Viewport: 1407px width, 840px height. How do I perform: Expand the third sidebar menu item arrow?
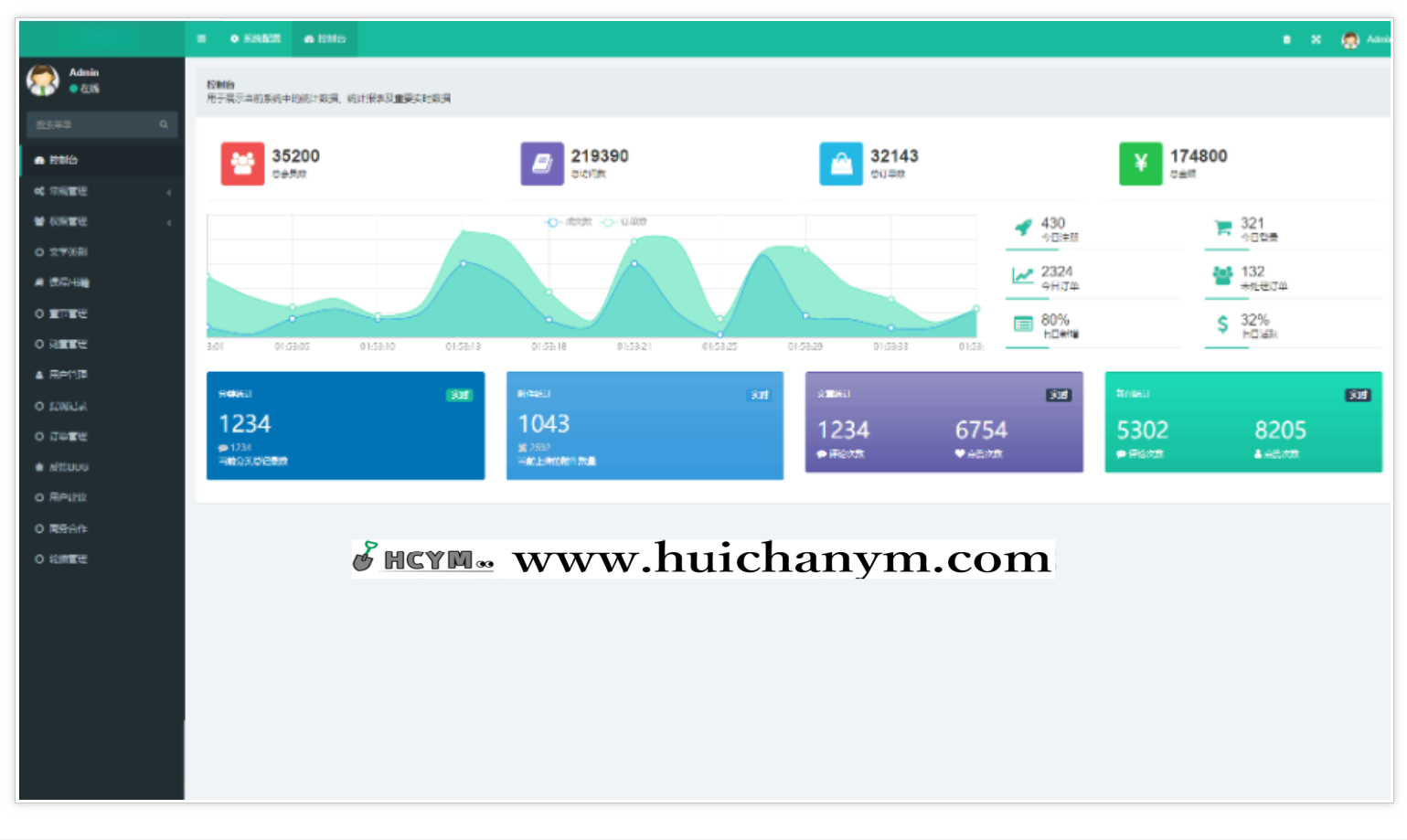point(169,222)
